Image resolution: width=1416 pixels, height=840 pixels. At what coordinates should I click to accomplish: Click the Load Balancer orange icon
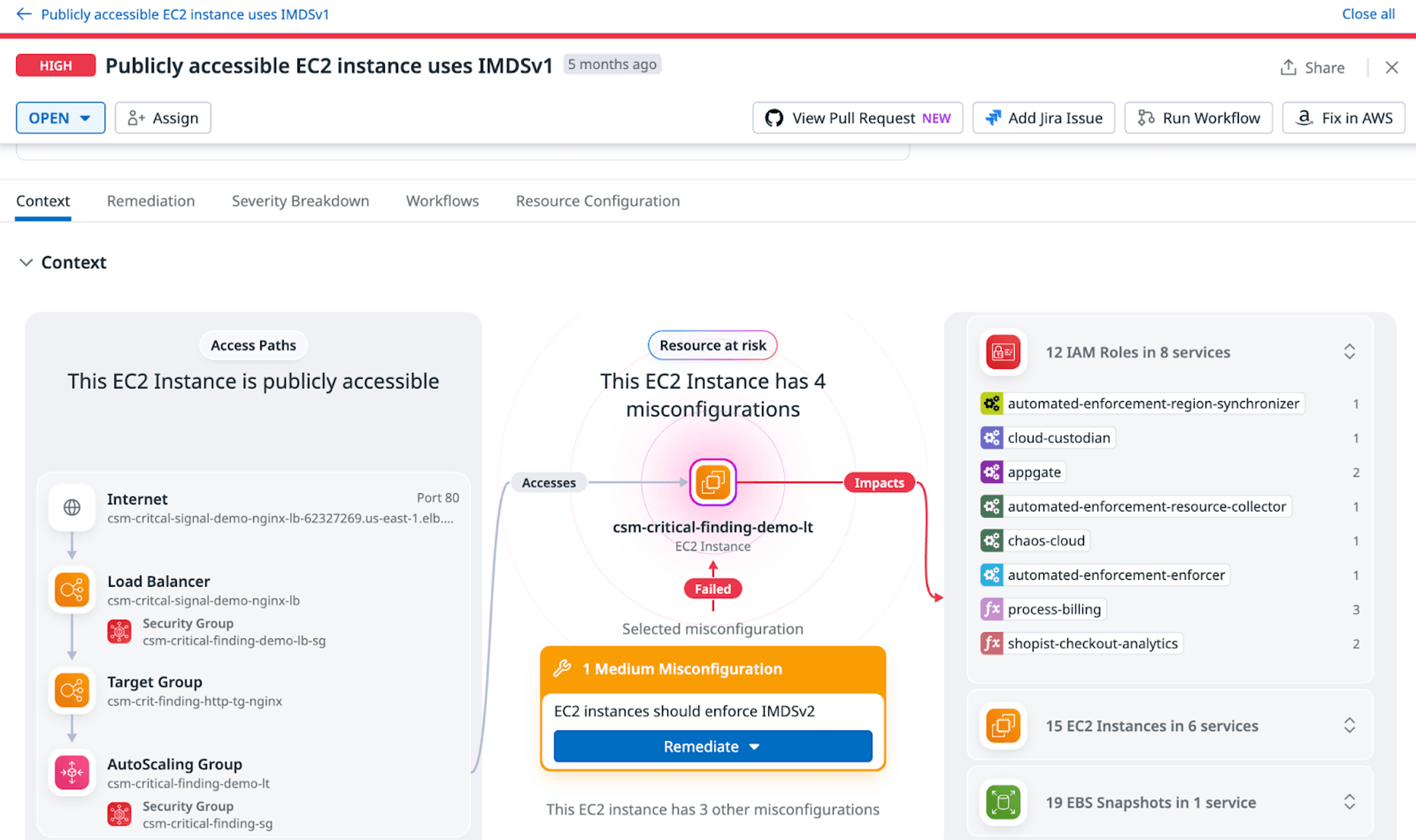pyautogui.click(x=72, y=590)
